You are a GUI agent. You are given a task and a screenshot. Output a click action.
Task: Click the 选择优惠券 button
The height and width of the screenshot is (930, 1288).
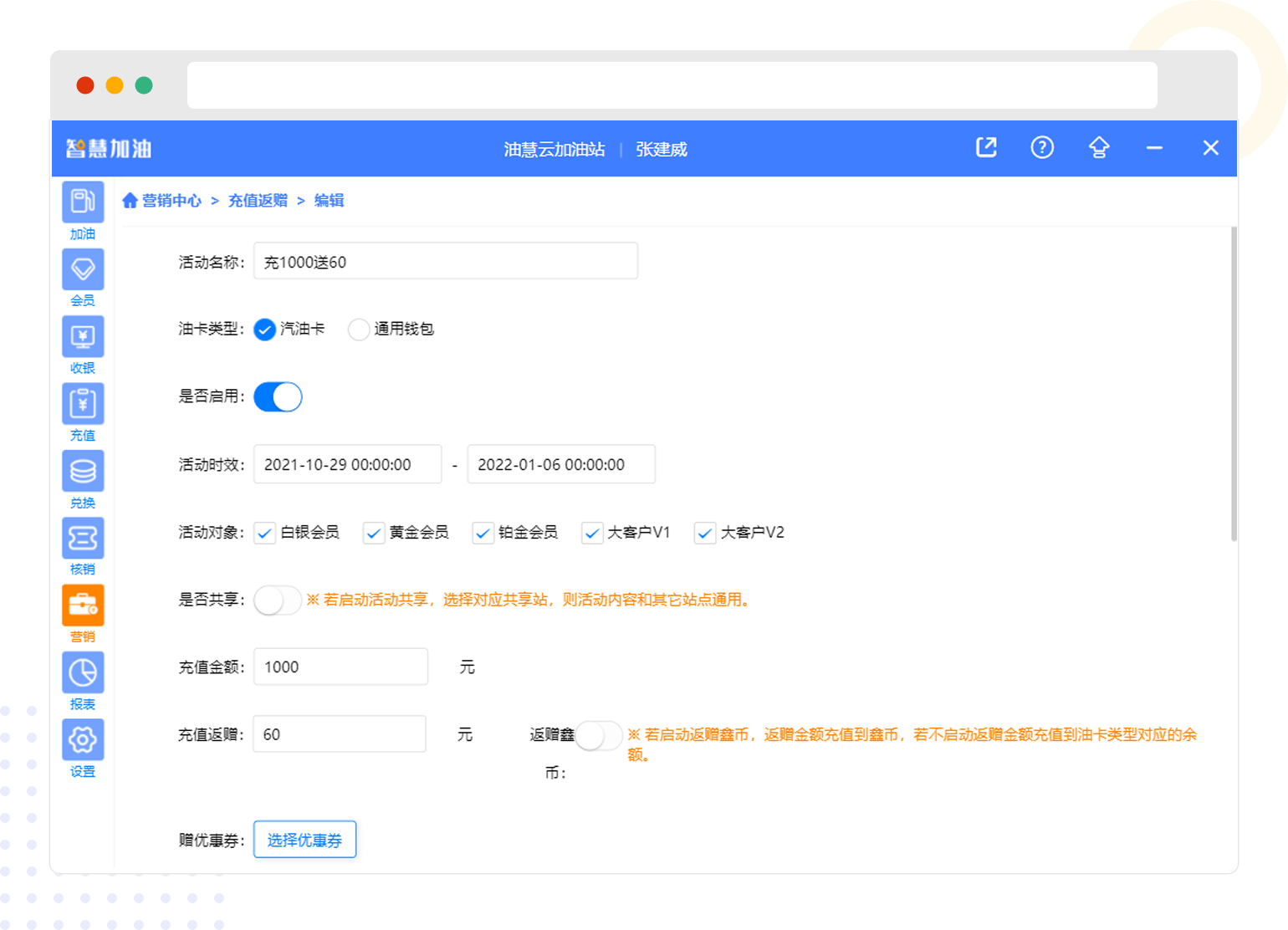(304, 840)
